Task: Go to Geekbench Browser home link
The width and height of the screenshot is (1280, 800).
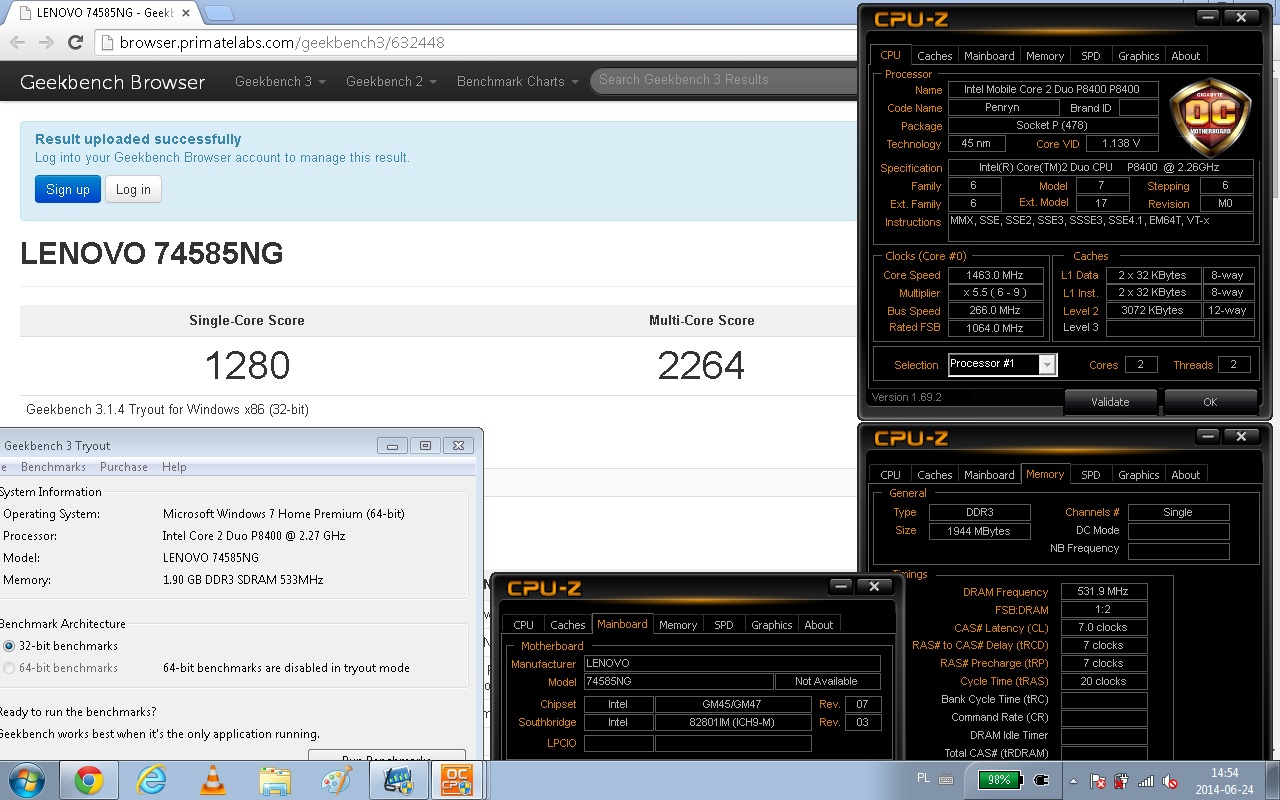Action: click(x=113, y=82)
